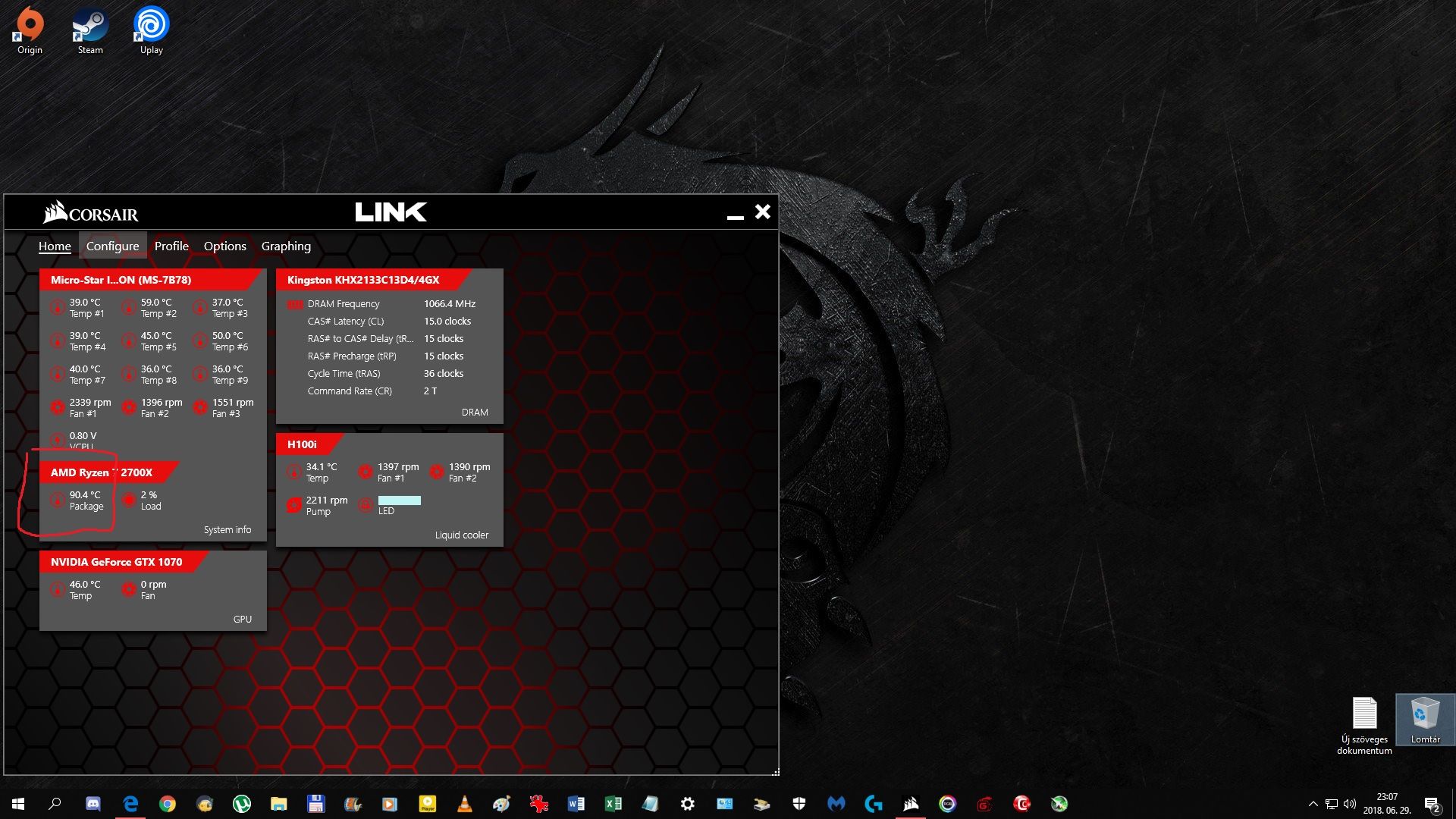Click the H100i LED icon
Image resolution: width=1456 pixels, height=819 pixels.
pos(366,505)
